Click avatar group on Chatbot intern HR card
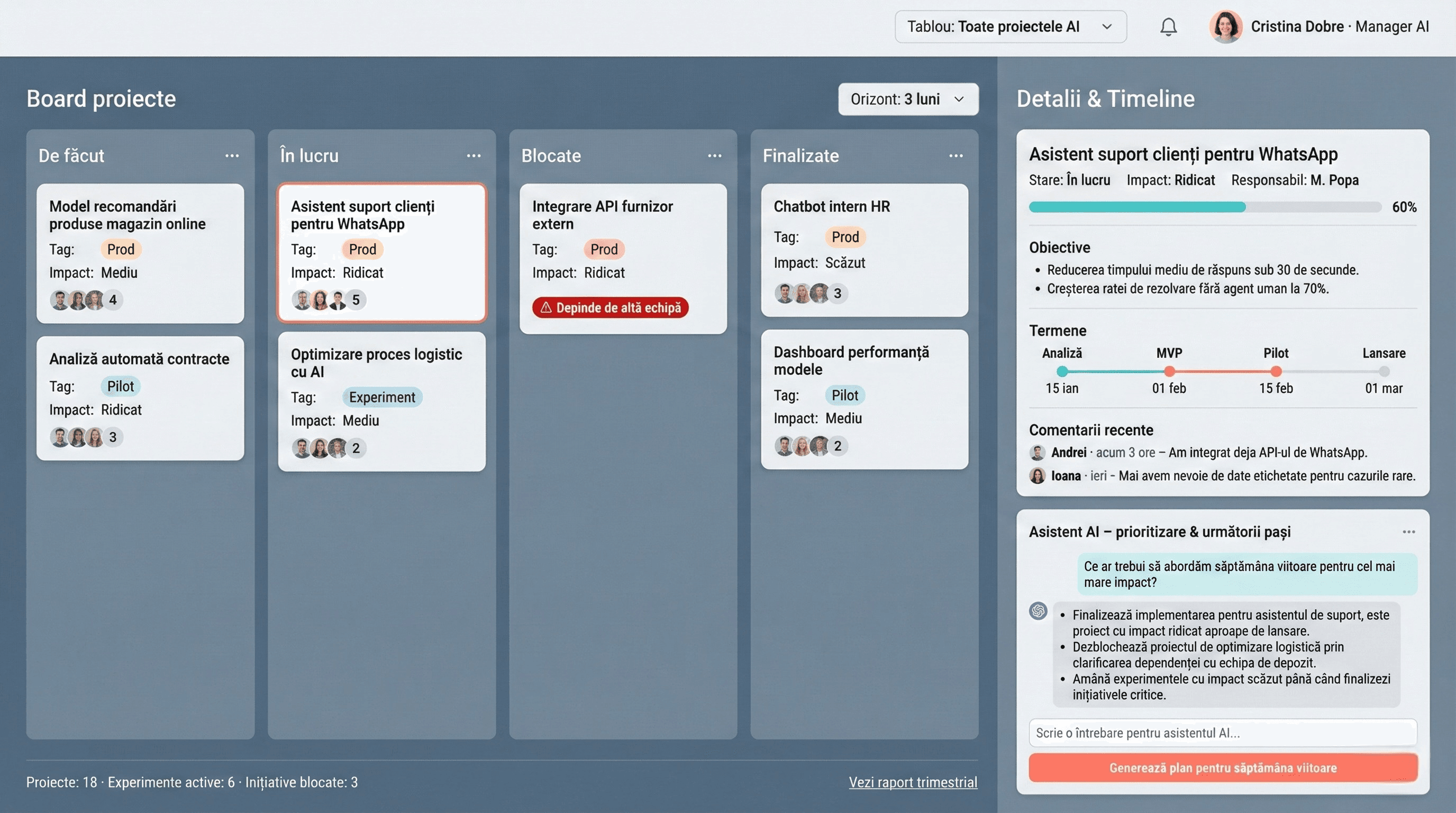 tap(803, 293)
